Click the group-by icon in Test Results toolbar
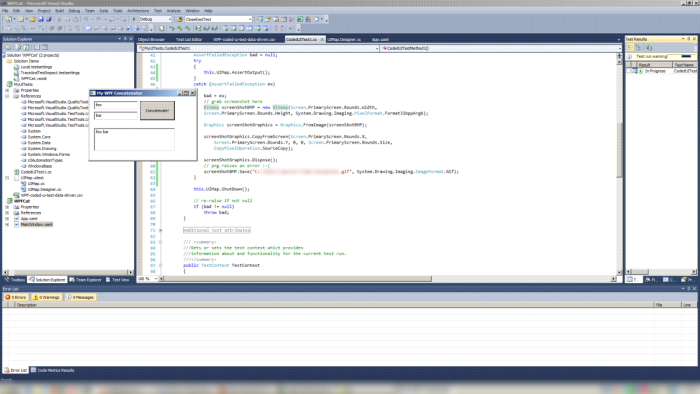 coord(638,47)
